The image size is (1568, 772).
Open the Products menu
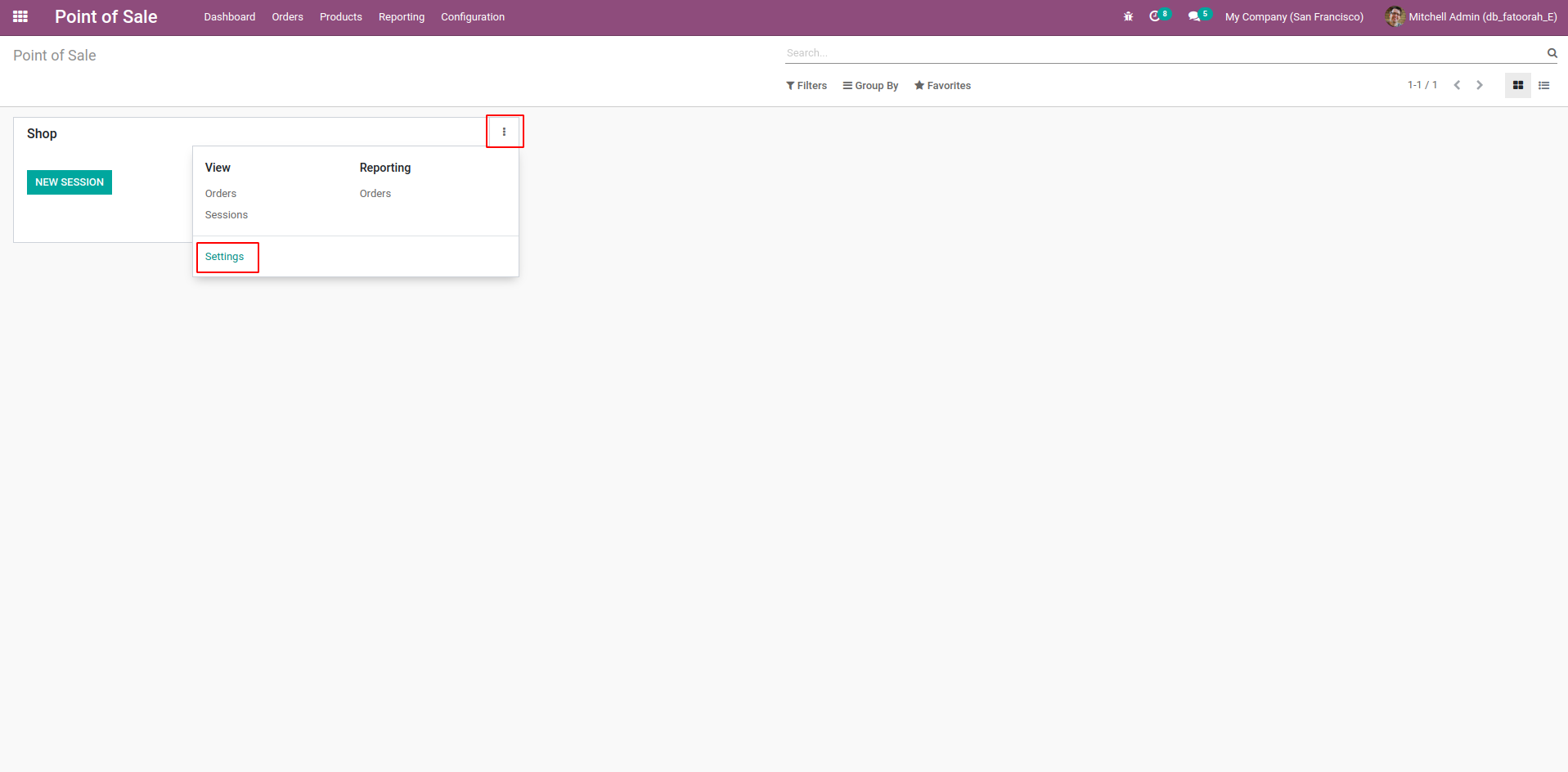pyautogui.click(x=340, y=17)
